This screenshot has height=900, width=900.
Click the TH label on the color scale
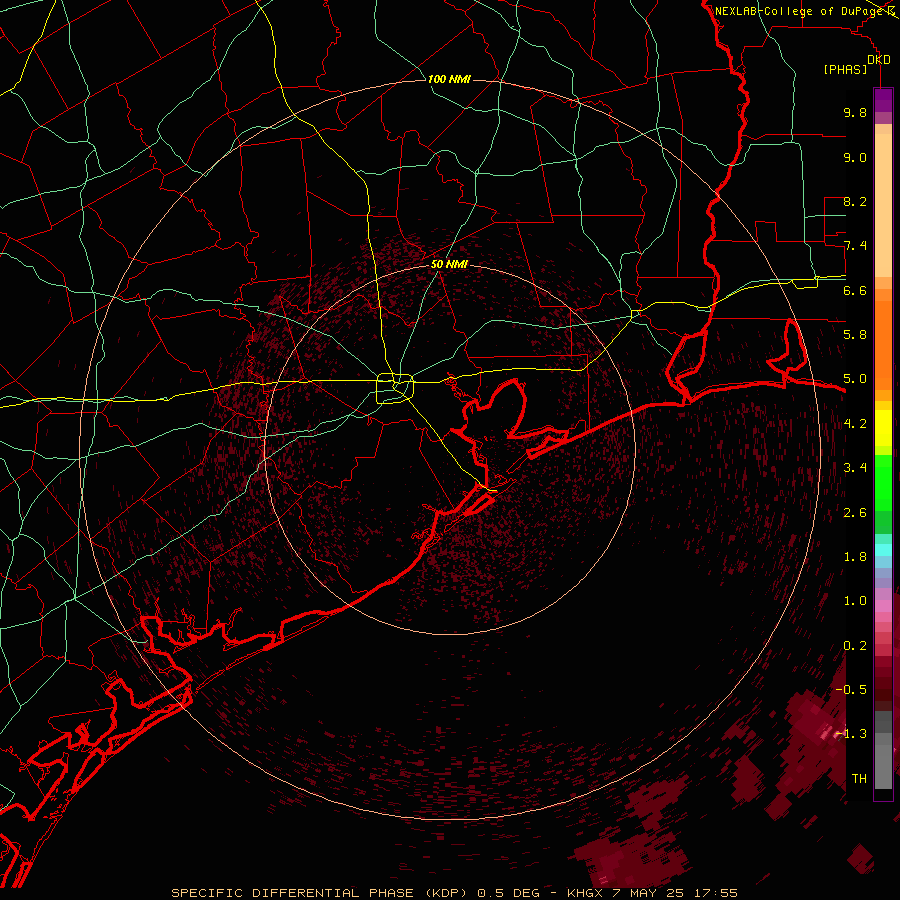859,779
